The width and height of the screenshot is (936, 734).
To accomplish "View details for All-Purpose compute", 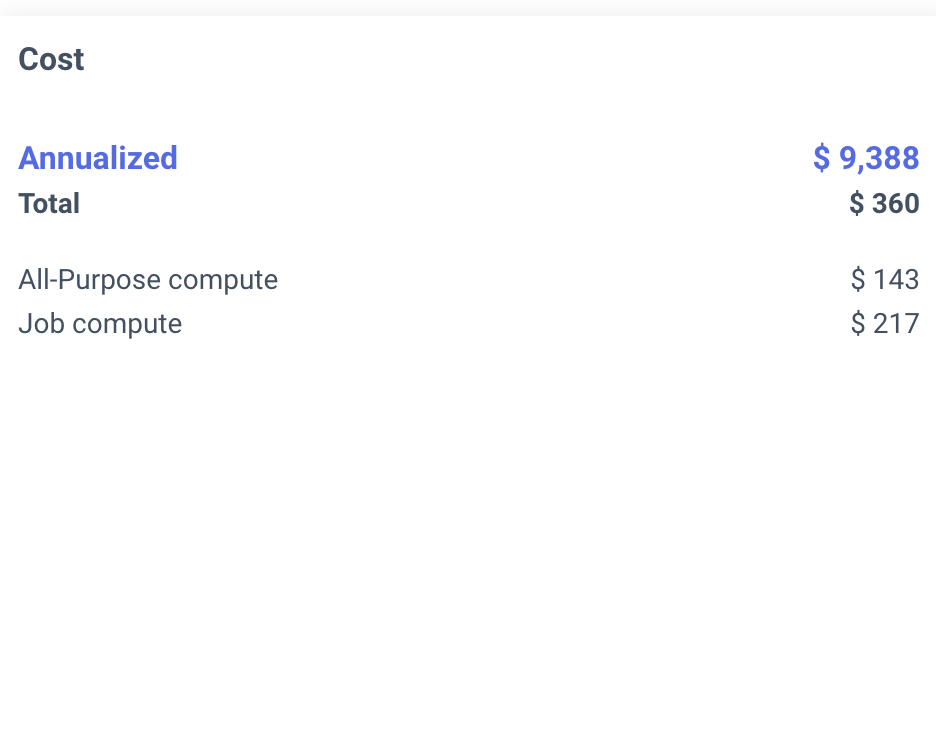I will point(148,280).
